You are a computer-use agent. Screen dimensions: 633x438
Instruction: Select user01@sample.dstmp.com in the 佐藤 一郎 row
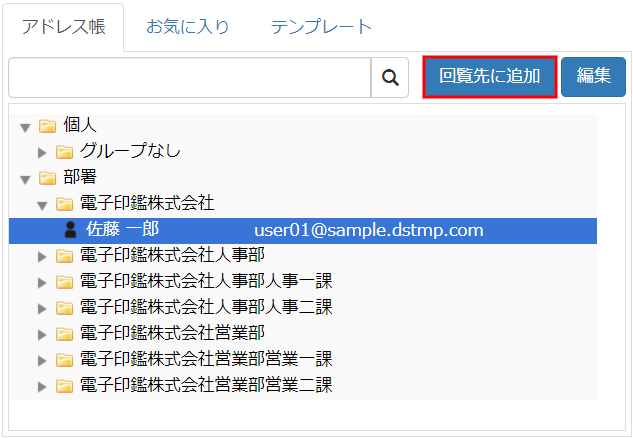pyautogui.click(x=368, y=230)
